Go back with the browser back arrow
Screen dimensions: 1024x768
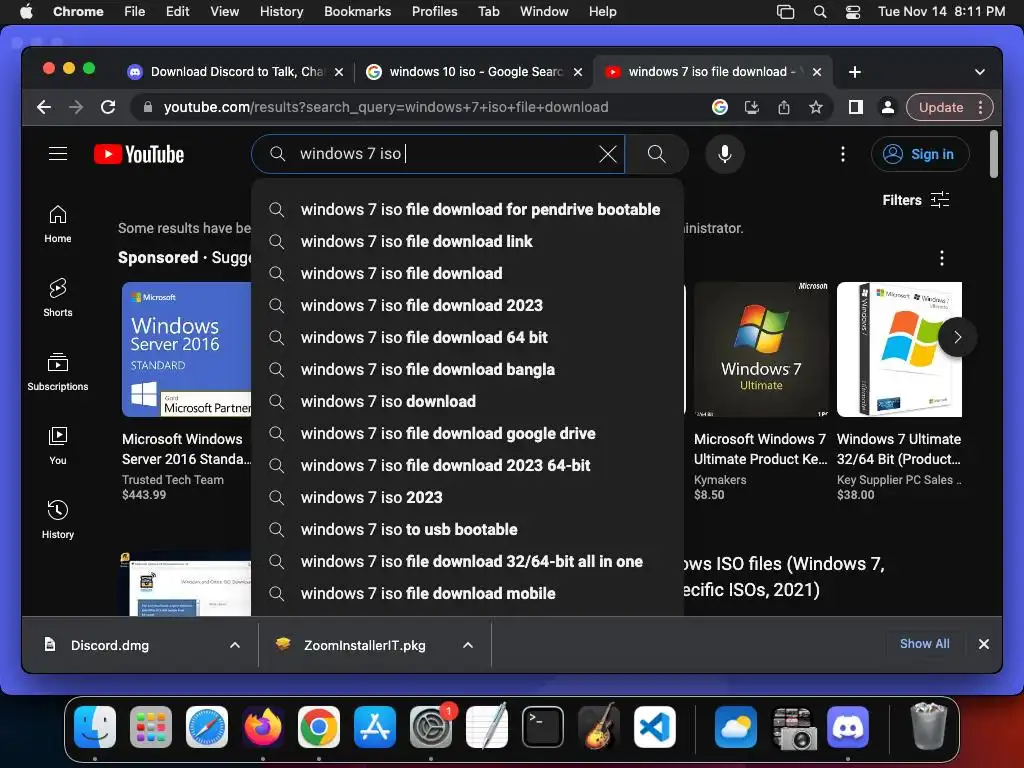(44, 107)
